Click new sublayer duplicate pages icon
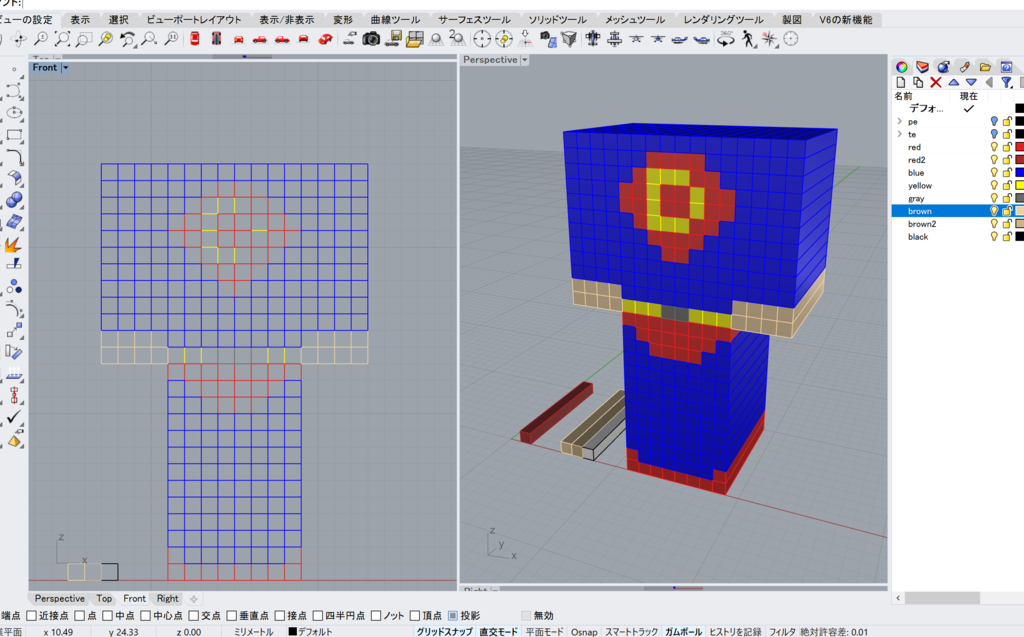The image size is (1024, 637). 918,82
